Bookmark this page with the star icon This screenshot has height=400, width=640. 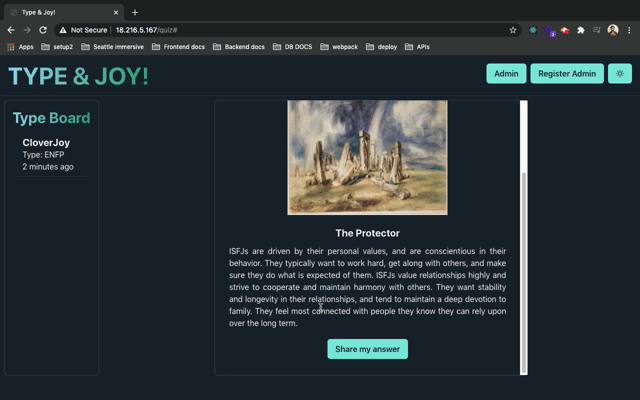coord(513,30)
